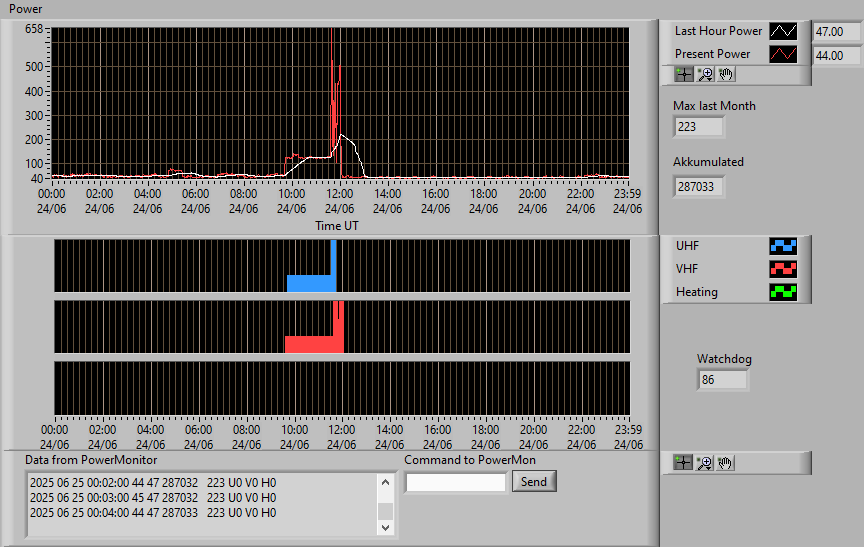Click the 658 maximum label on Power axis
The image size is (864, 547).
click(x=34, y=29)
